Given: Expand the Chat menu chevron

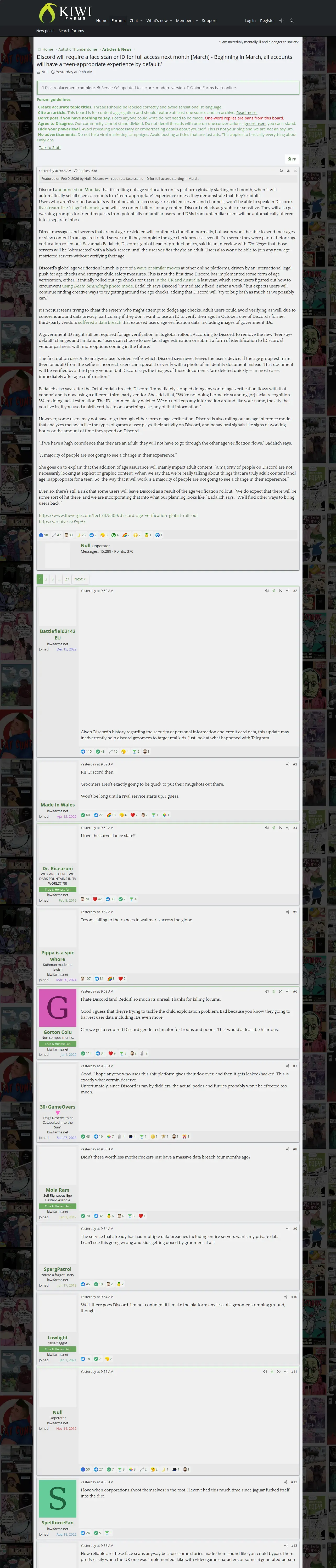Looking at the screenshot, I should (142, 21).
